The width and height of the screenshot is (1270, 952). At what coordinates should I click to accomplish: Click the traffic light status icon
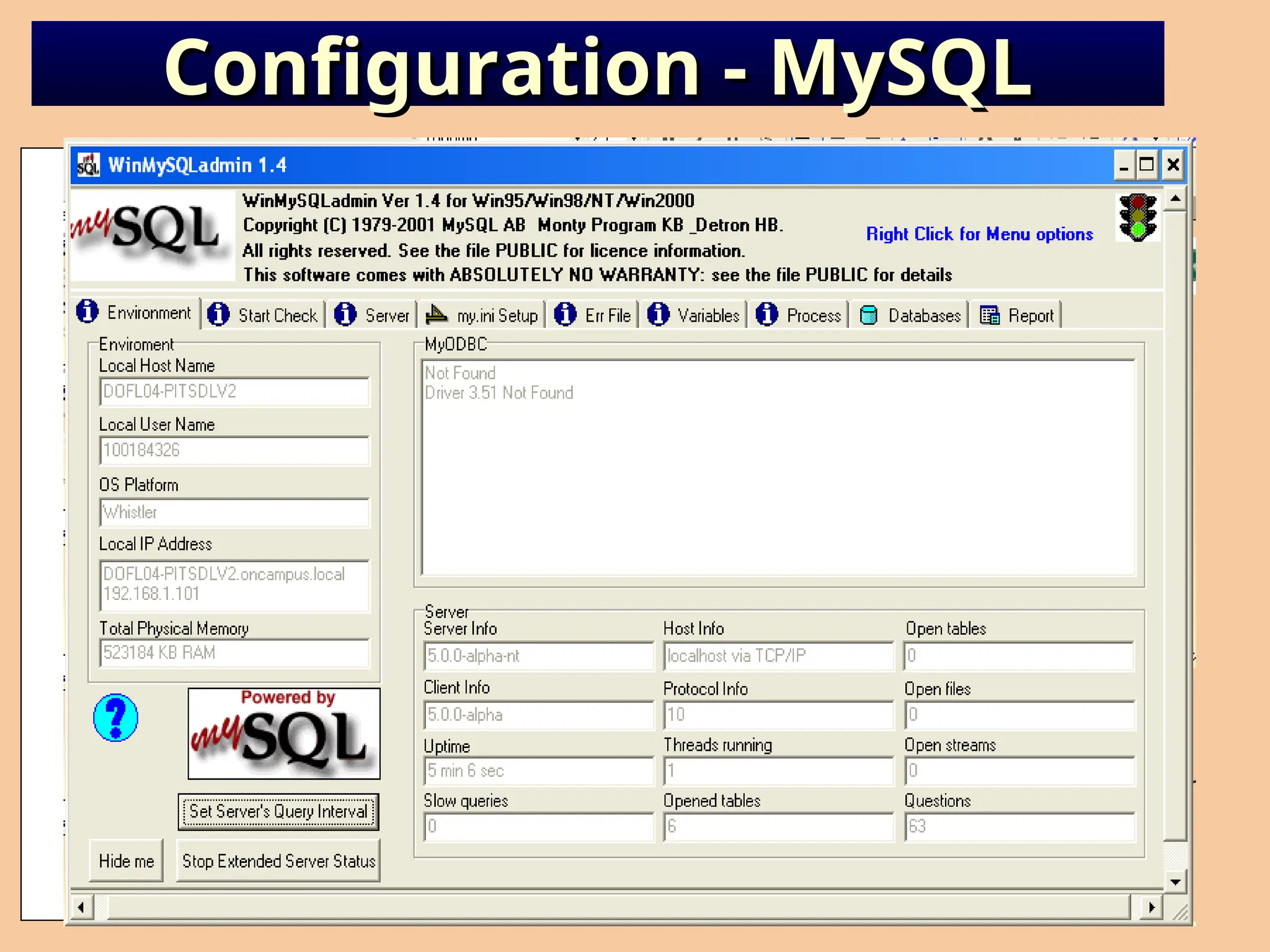click(1138, 218)
